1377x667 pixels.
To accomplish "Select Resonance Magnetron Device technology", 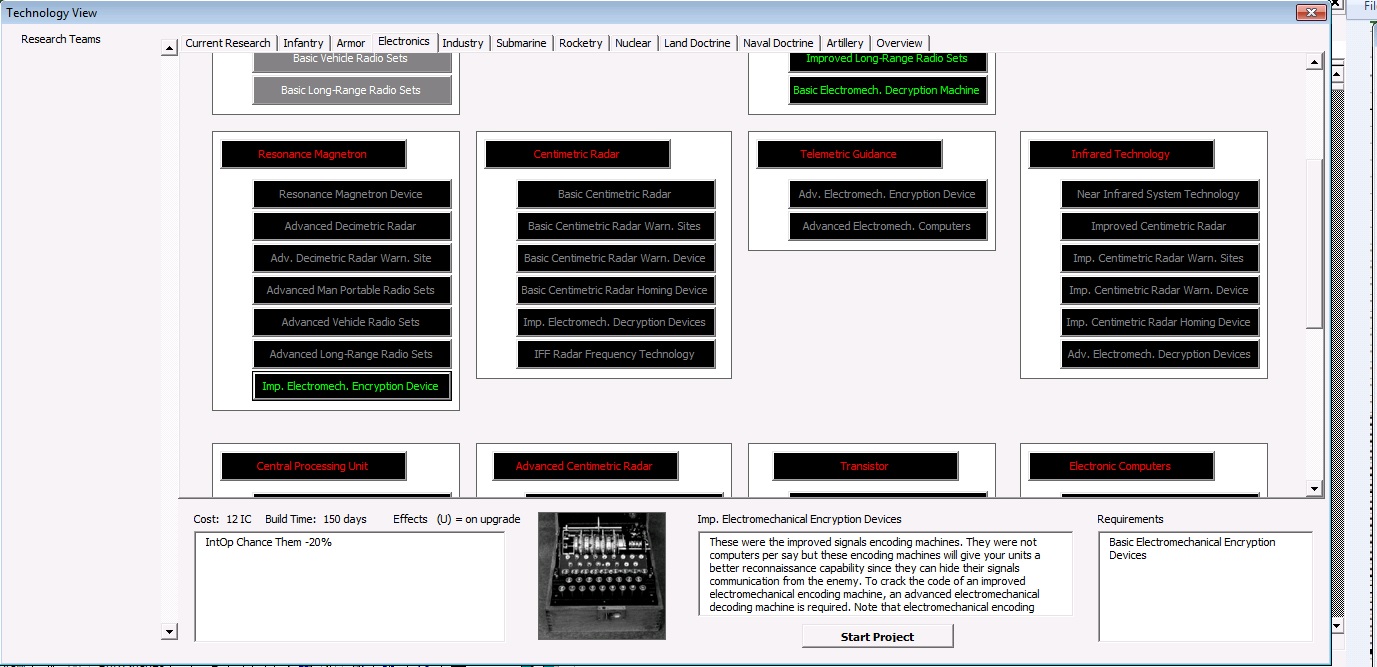I will pos(351,194).
